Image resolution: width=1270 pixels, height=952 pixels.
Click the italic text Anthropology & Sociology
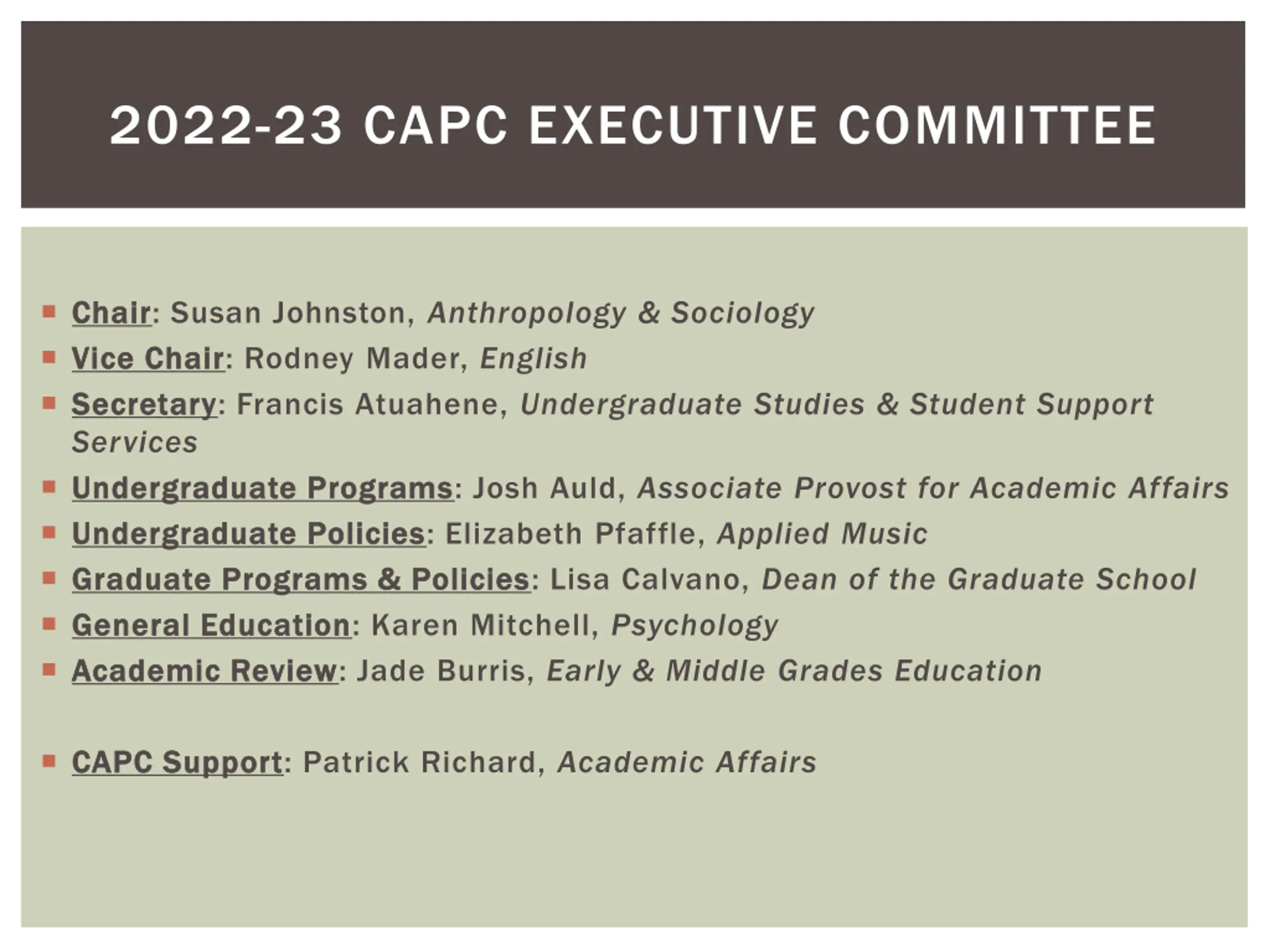click(621, 314)
